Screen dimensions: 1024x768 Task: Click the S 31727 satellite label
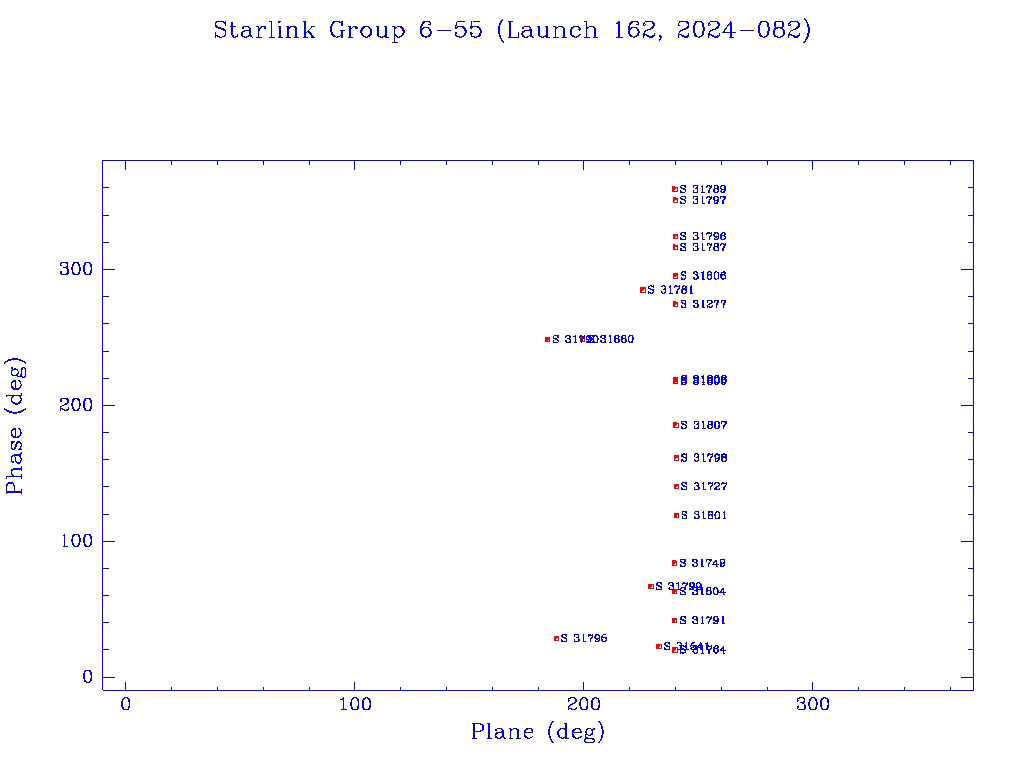703,487
